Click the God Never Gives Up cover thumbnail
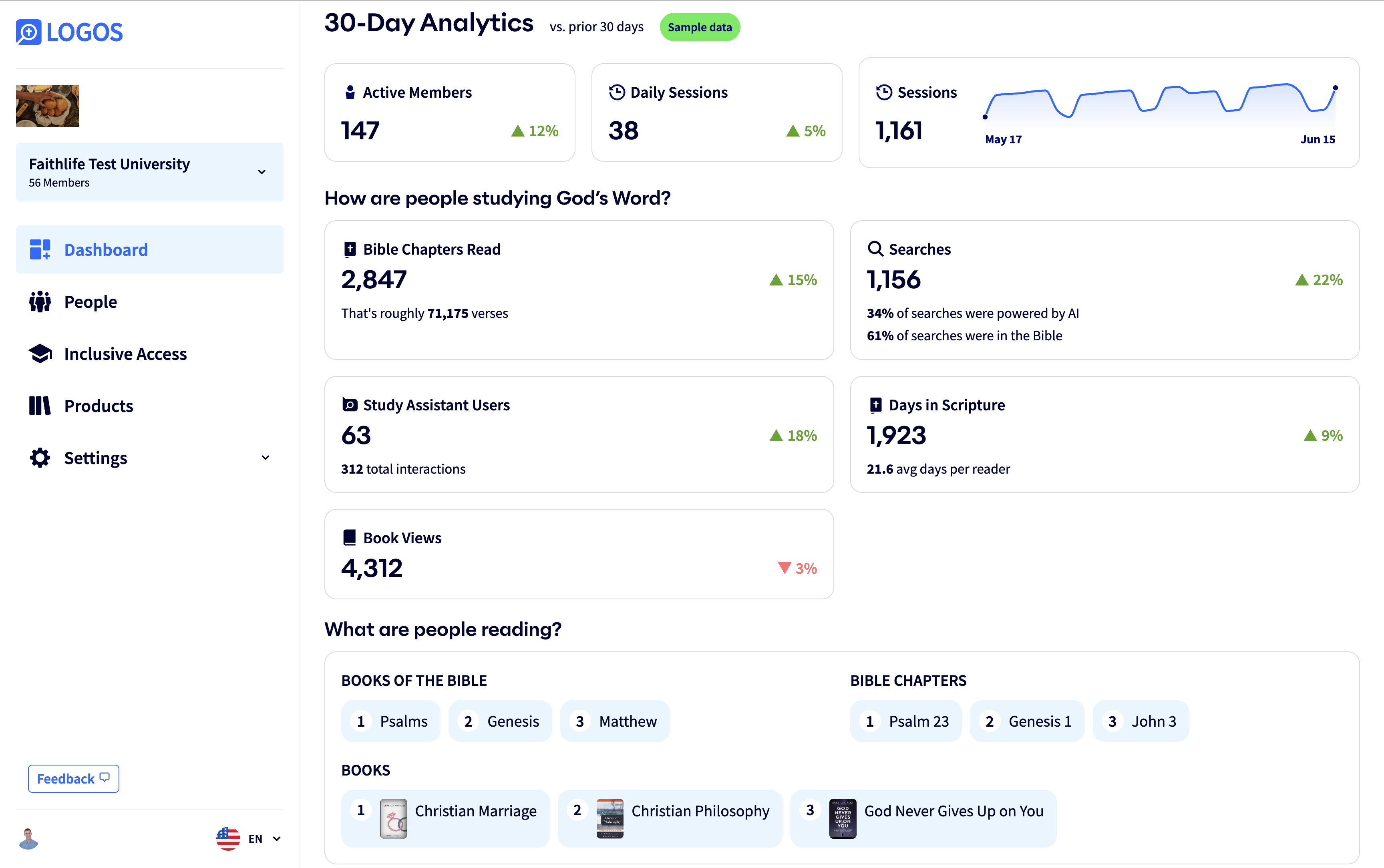The height and width of the screenshot is (868, 1384). pyautogui.click(x=843, y=819)
